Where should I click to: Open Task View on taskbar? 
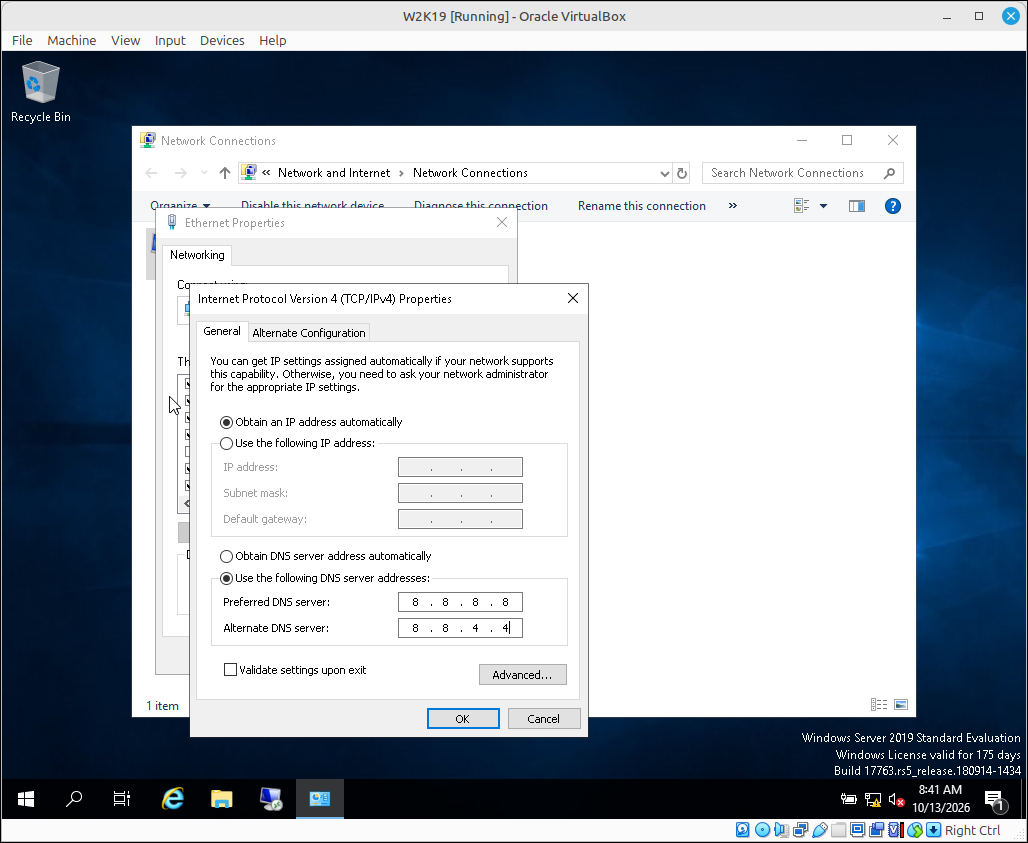pos(122,798)
